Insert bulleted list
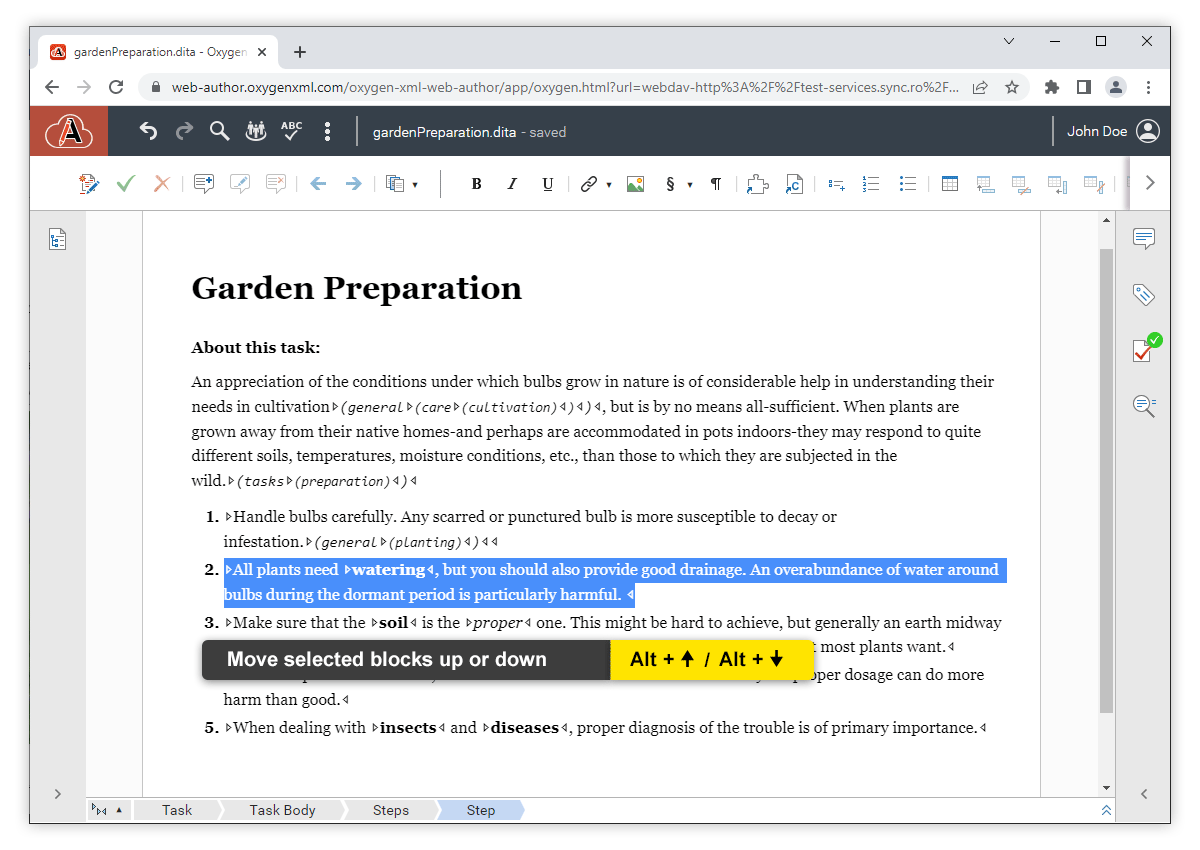The height and width of the screenshot is (850, 1200). (x=907, y=184)
